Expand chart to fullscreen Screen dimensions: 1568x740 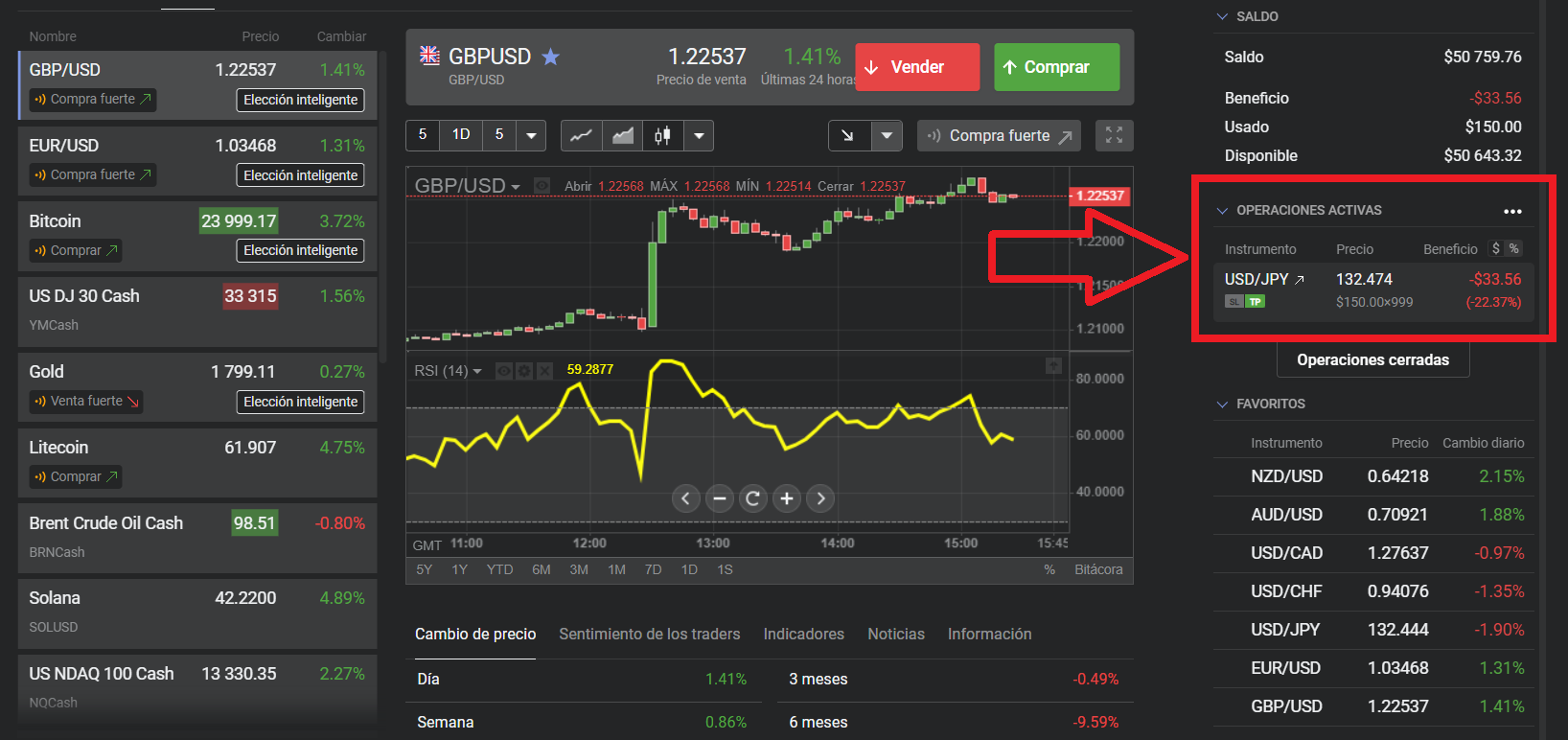tap(1114, 136)
